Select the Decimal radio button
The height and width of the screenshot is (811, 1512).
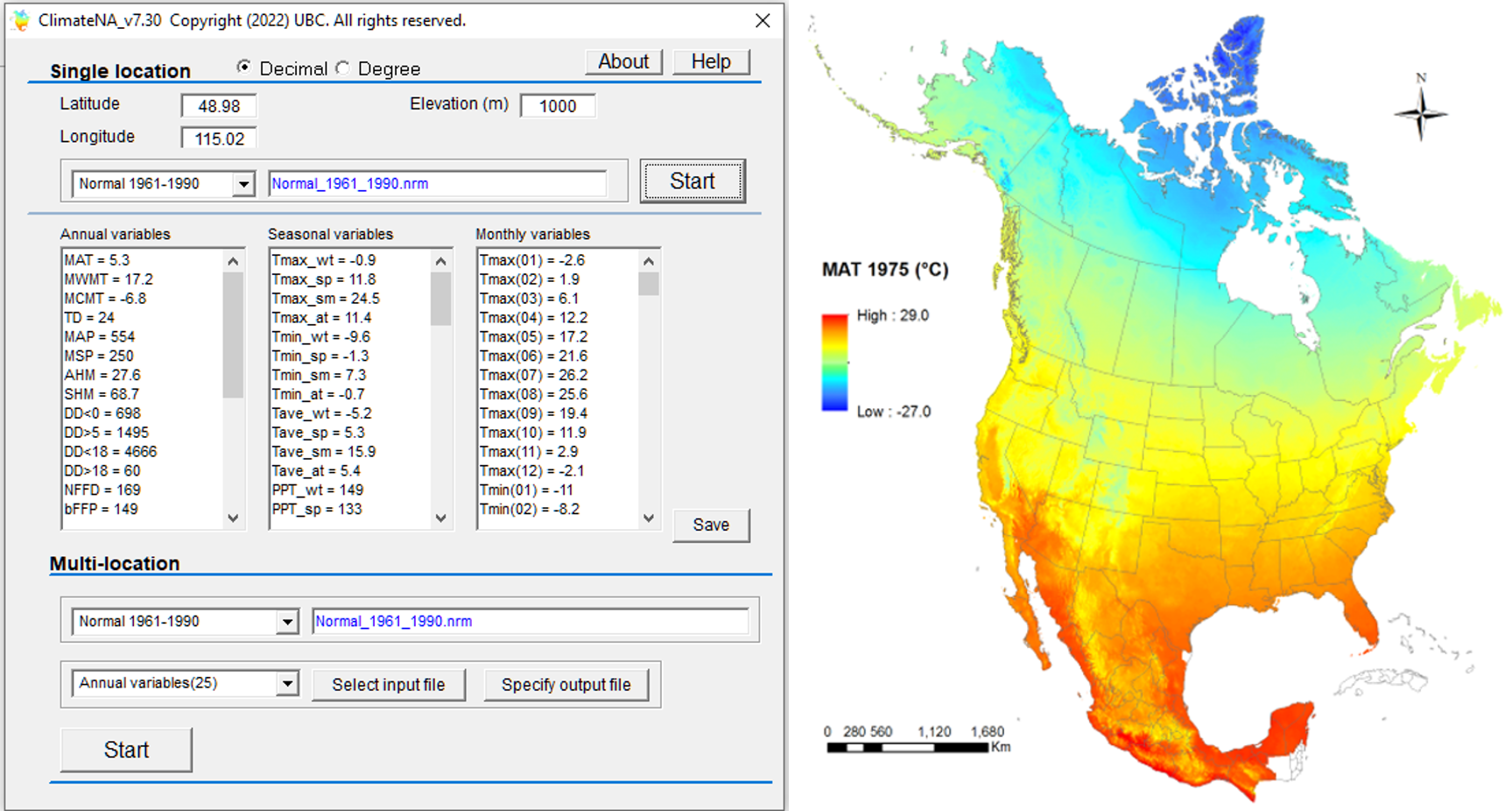pyautogui.click(x=244, y=67)
